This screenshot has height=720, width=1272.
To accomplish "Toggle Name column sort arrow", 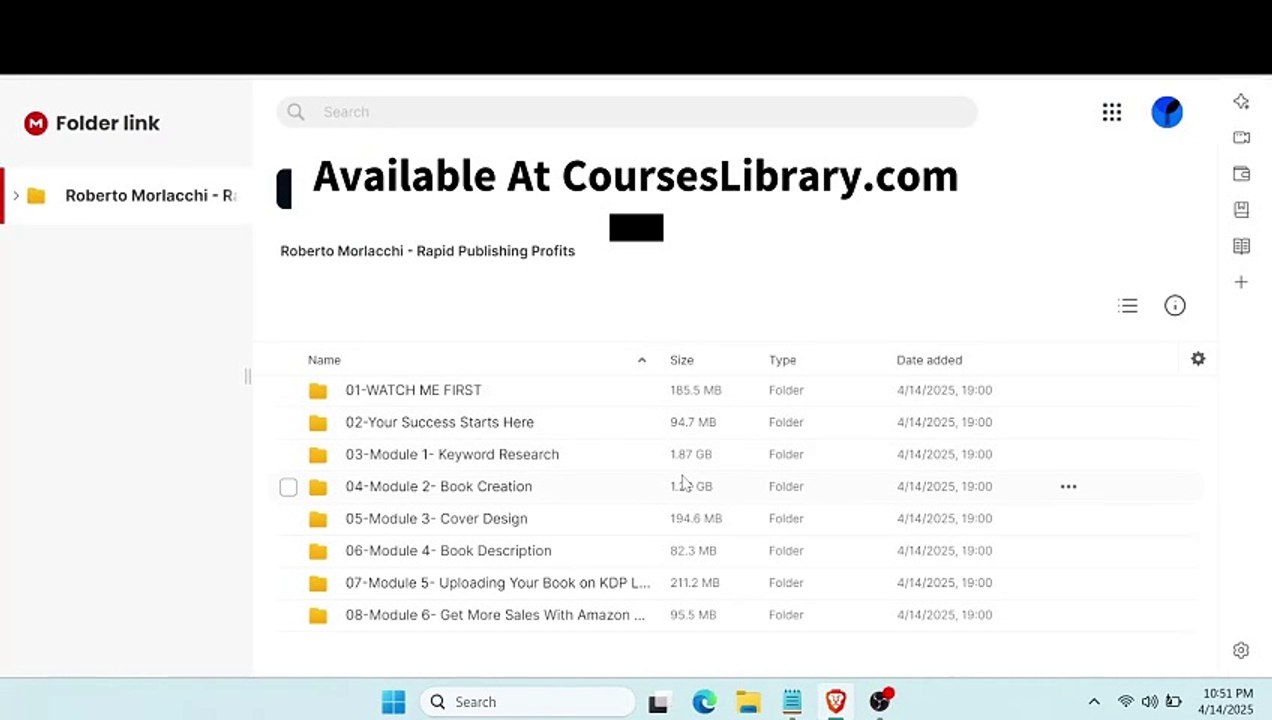I will (642, 360).
